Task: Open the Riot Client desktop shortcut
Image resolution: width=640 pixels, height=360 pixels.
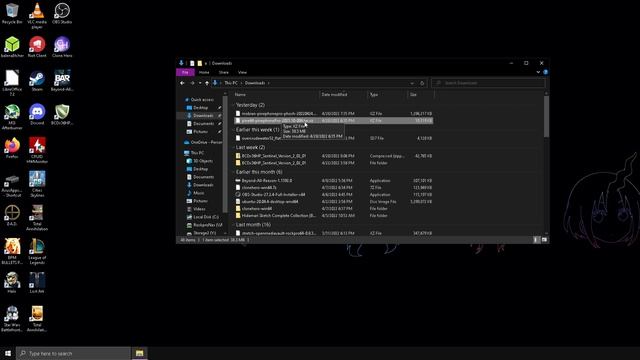Action: tap(37, 47)
